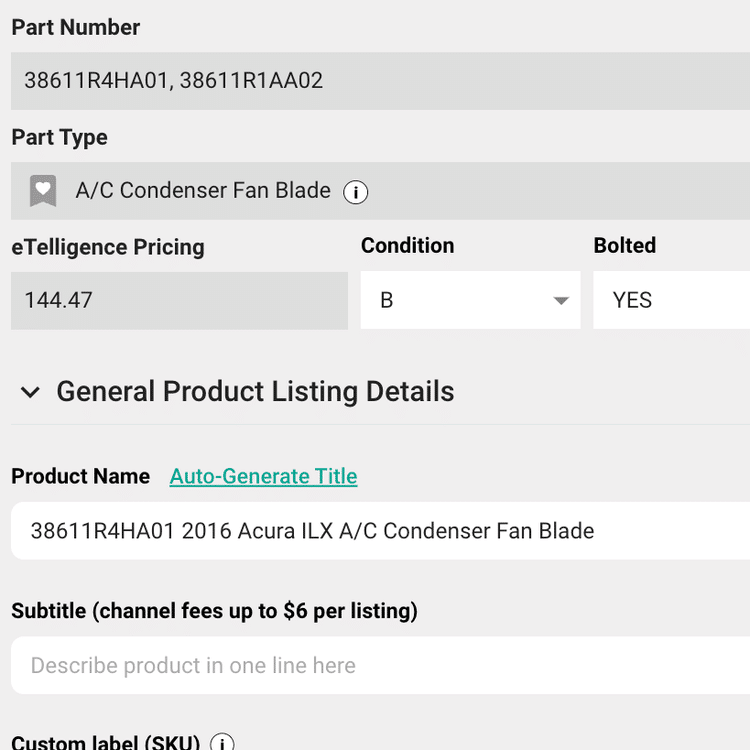Click the info icon beside Custom label (SKU)
Viewport: 750px width, 750px height.
point(222,742)
